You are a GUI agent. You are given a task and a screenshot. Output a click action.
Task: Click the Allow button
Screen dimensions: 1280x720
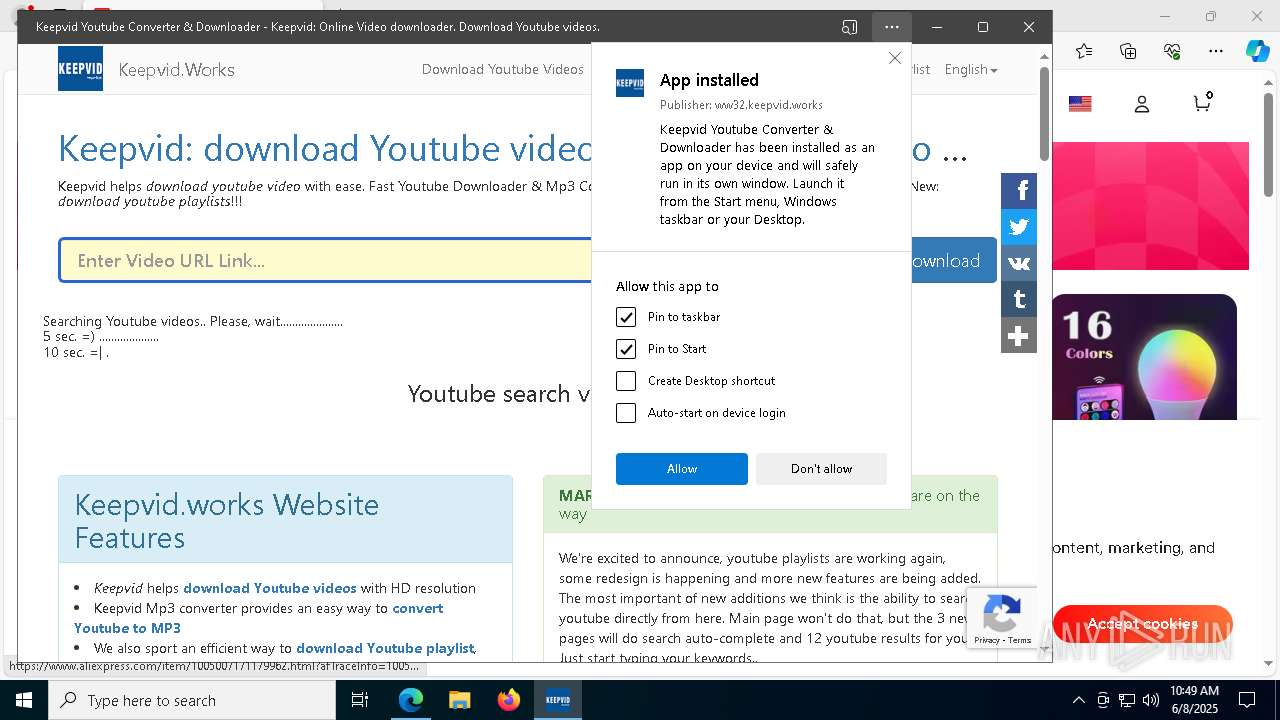682,469
